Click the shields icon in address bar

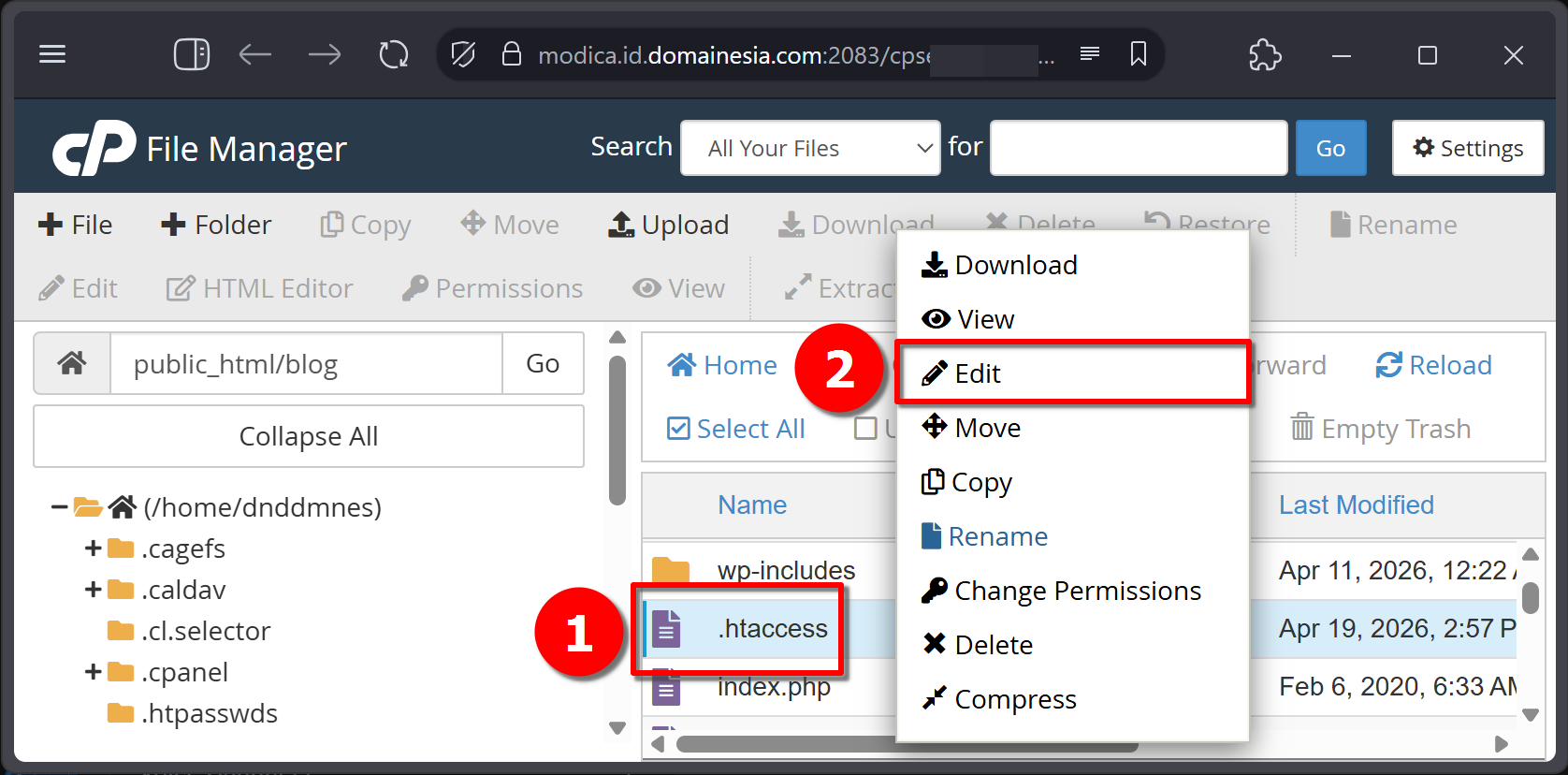pos(463,54)
